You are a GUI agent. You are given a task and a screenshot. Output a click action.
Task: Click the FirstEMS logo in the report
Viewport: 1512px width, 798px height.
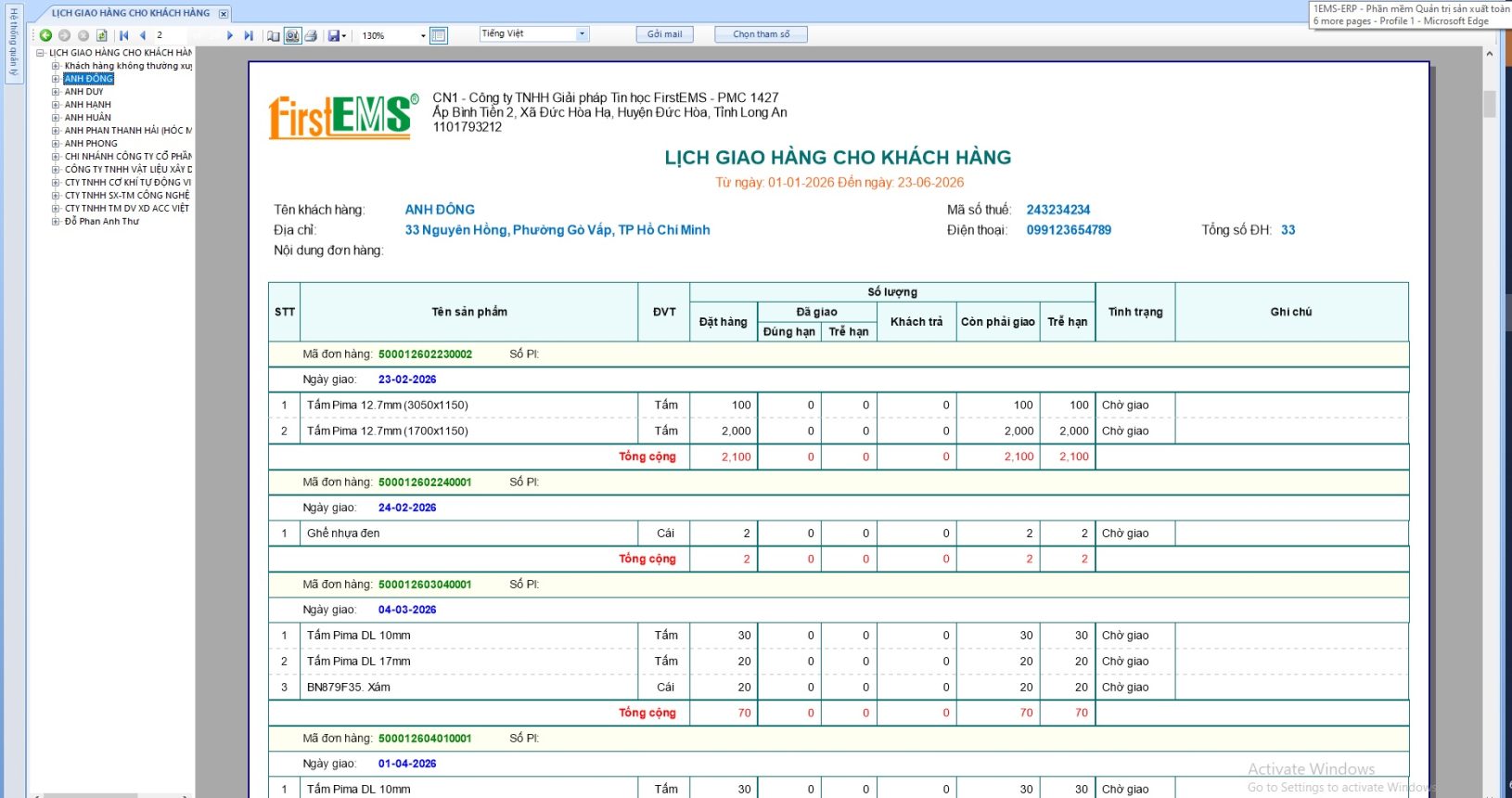[343, 117]
